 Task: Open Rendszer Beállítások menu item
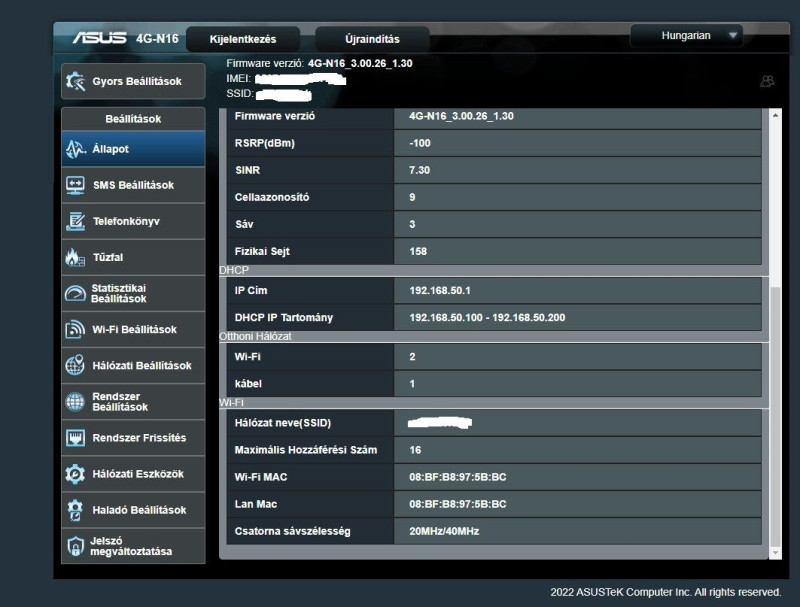(x=133, y=401)
